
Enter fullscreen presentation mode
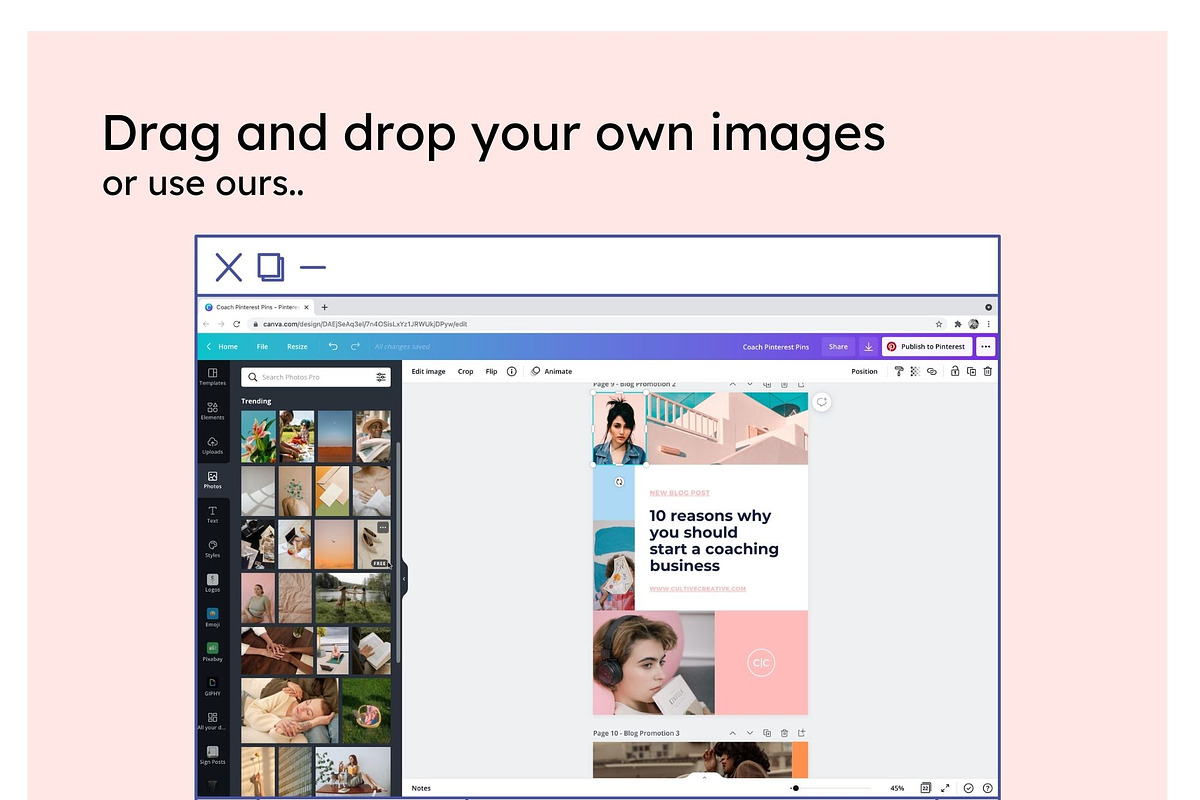(946, 788)
